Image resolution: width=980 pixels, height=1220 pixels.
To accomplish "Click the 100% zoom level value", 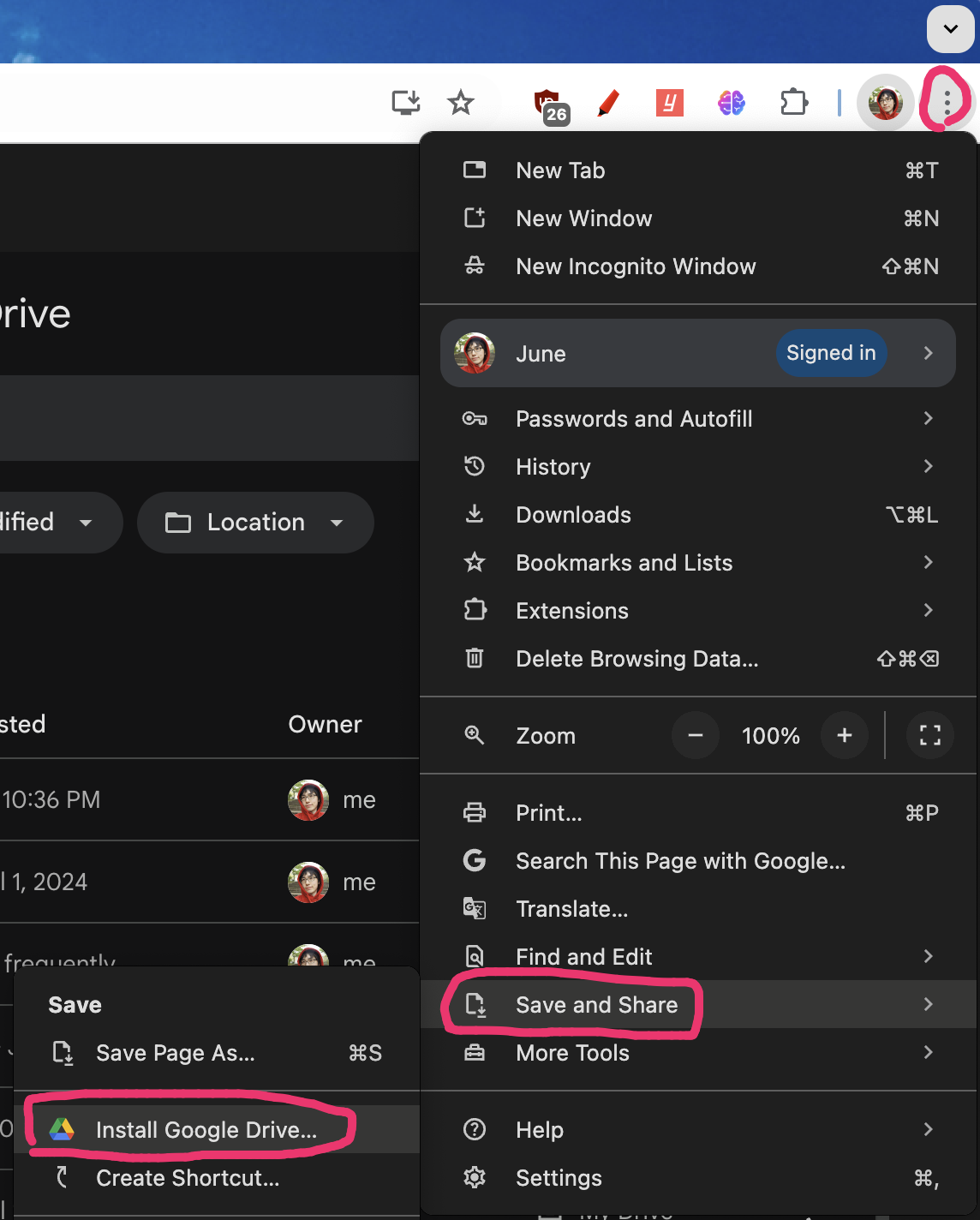I will (770, 736).
